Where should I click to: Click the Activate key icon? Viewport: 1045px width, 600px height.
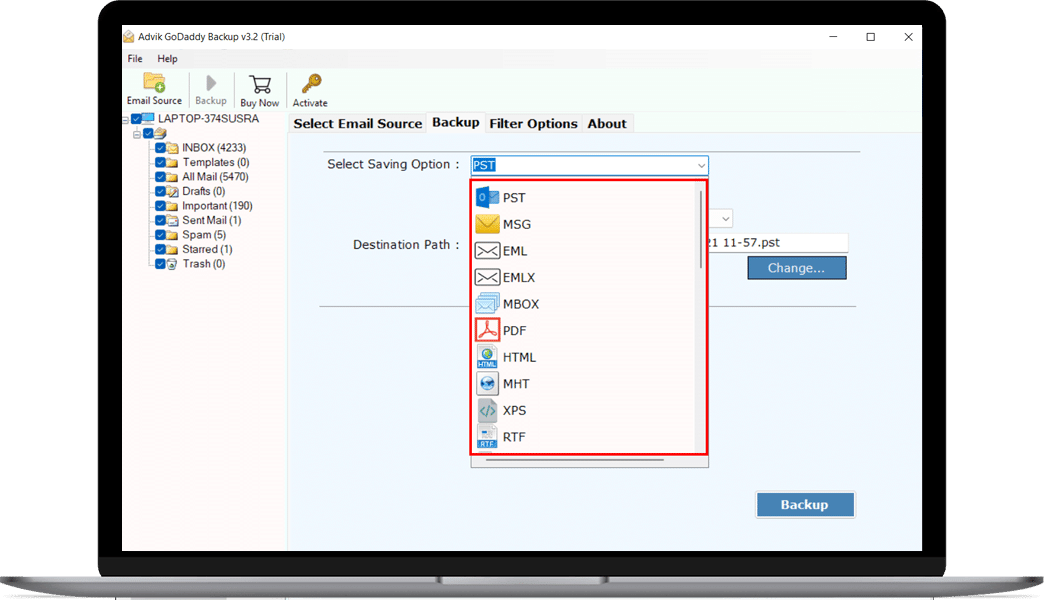click(x=311, y=84)
